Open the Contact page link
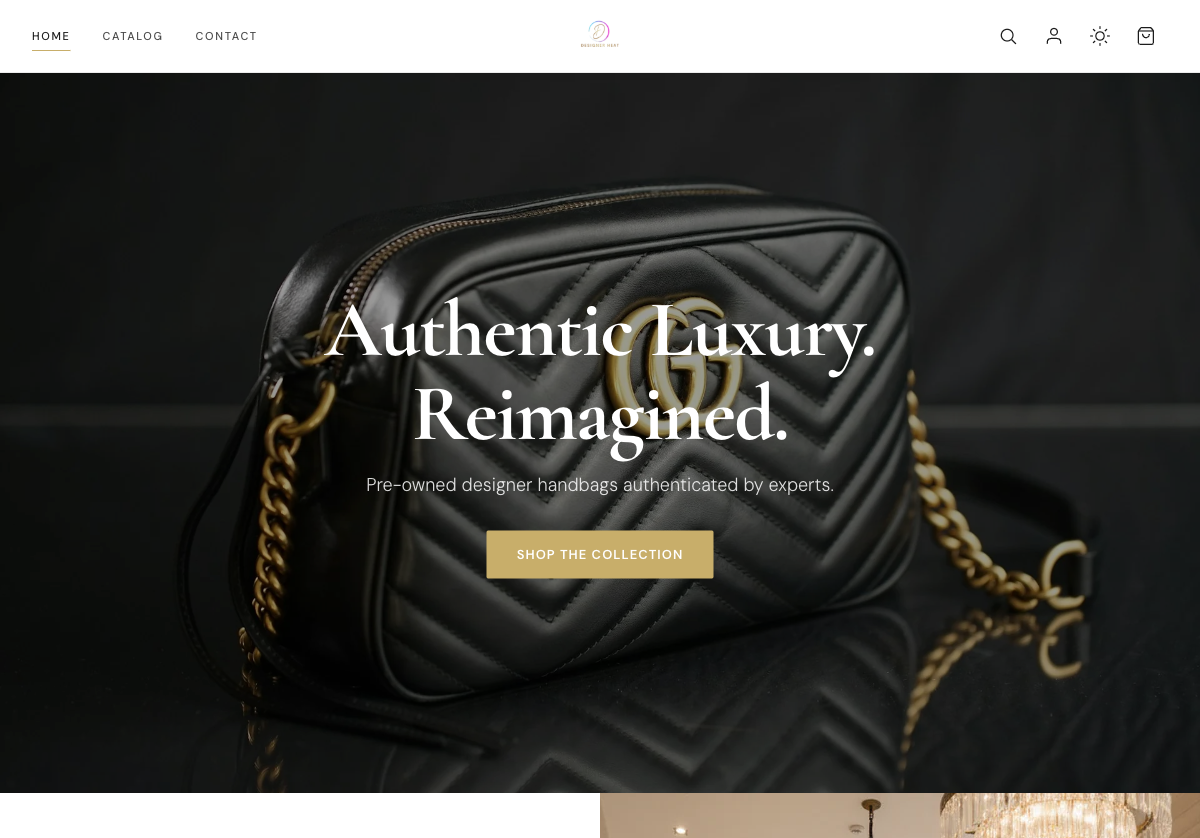1200x838 pixels. coord(226,36)
